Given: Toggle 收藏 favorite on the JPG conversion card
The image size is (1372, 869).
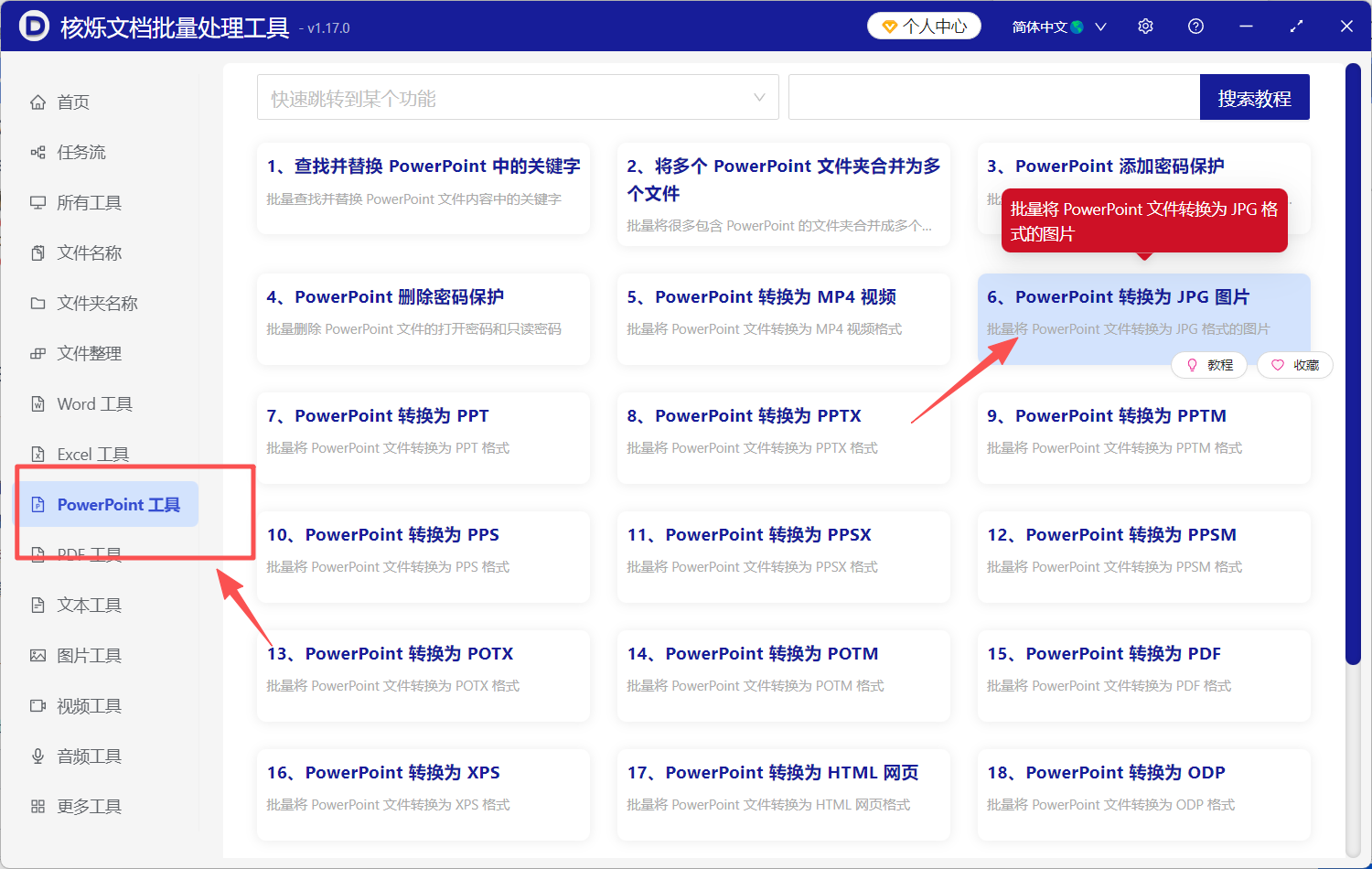Looking at the screenshot, I should click(x=1295, y=365).
